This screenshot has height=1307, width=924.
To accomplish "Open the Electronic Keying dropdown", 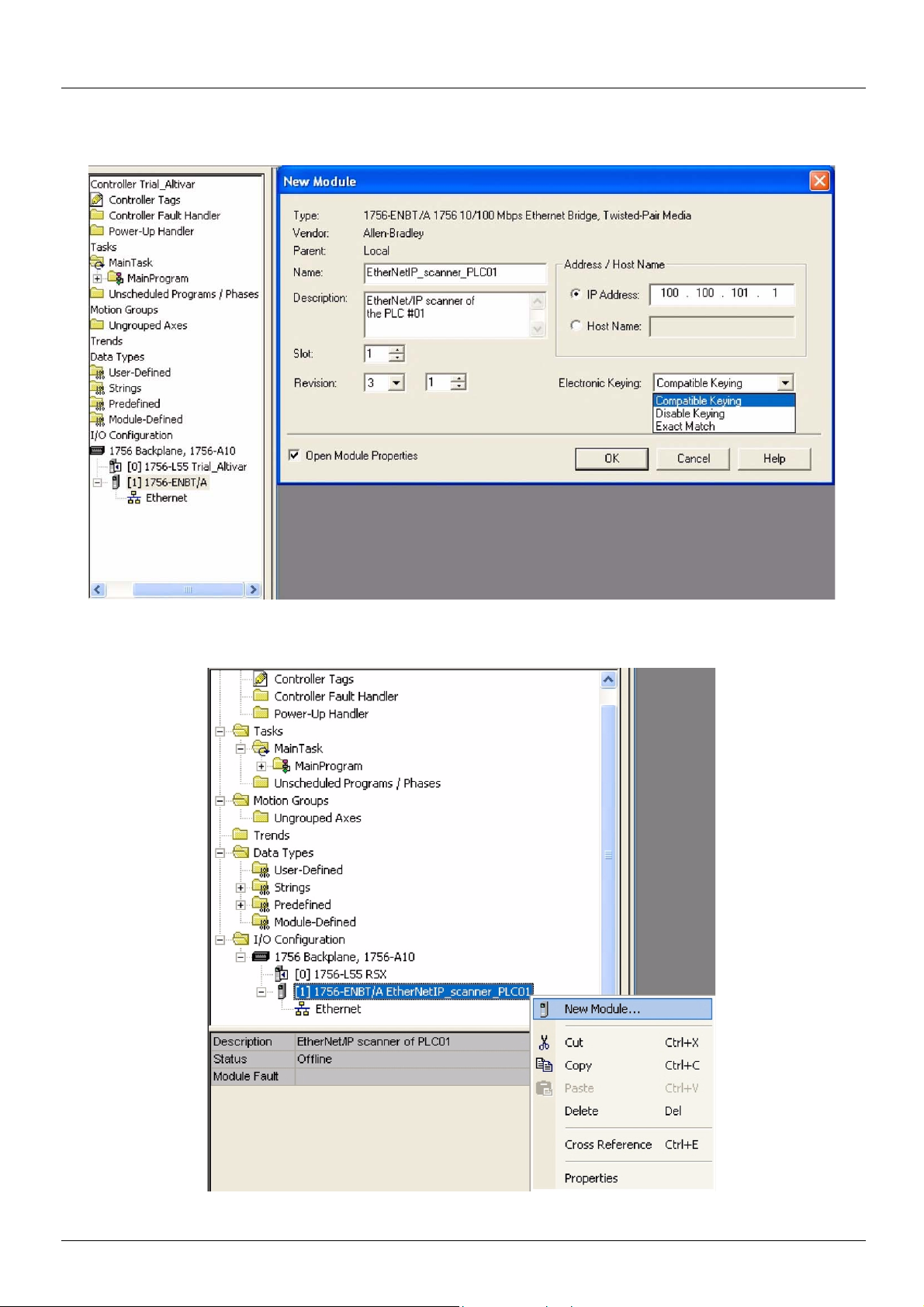I will pos(785,382).
